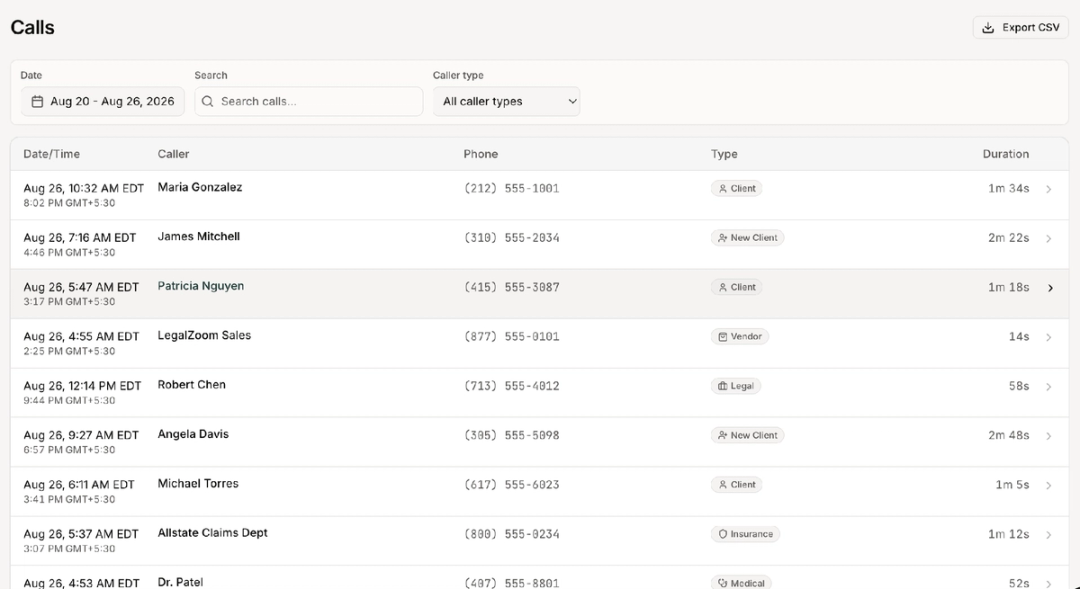Click New Client badge in James Mitchell row

747,238
